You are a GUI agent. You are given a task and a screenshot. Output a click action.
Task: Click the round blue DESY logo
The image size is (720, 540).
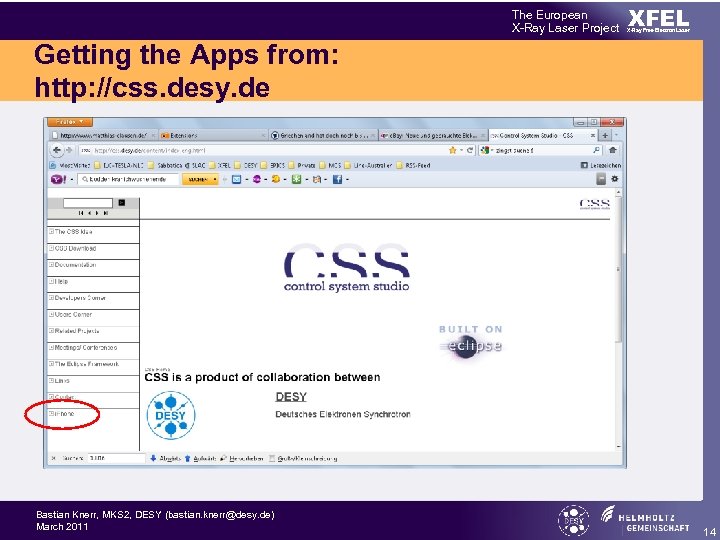[x=171, y=415]
